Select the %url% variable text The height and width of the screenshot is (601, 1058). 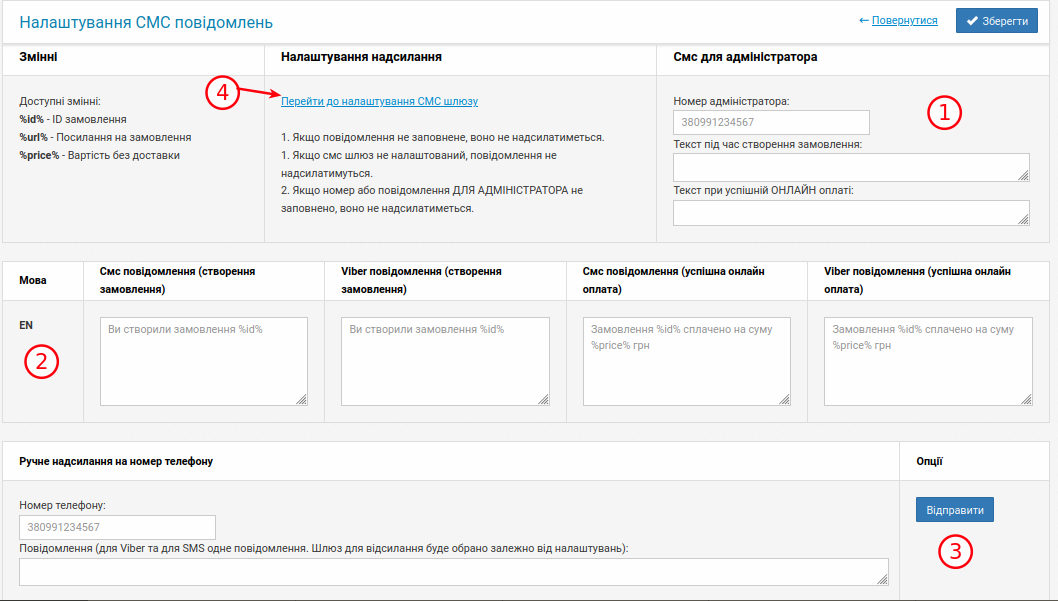click(x=34, y=138)
